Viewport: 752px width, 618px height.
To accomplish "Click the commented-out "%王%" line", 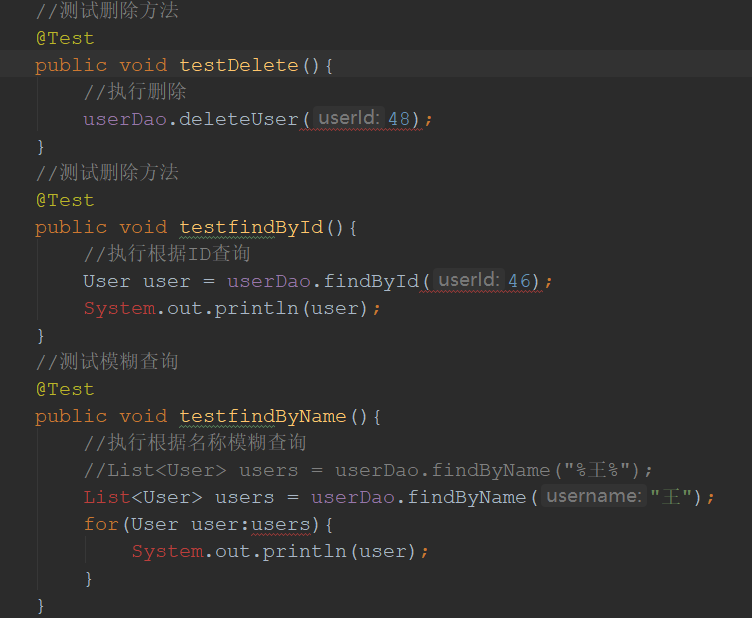I will point(368,470).
